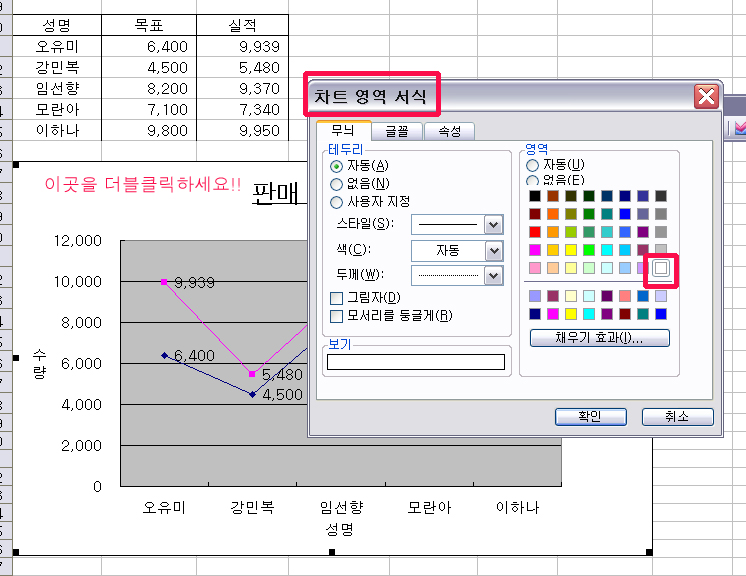Confirm with the 확인 button

(x=590, y=417)
